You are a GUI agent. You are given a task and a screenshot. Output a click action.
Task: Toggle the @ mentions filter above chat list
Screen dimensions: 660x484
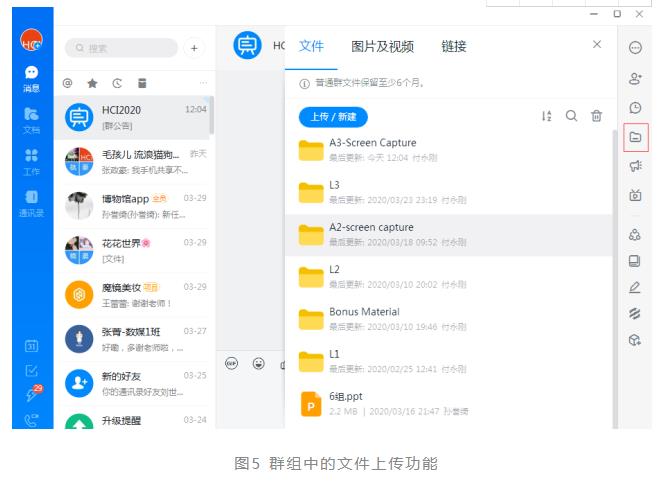pyautogui.click(x=68, y=83)
